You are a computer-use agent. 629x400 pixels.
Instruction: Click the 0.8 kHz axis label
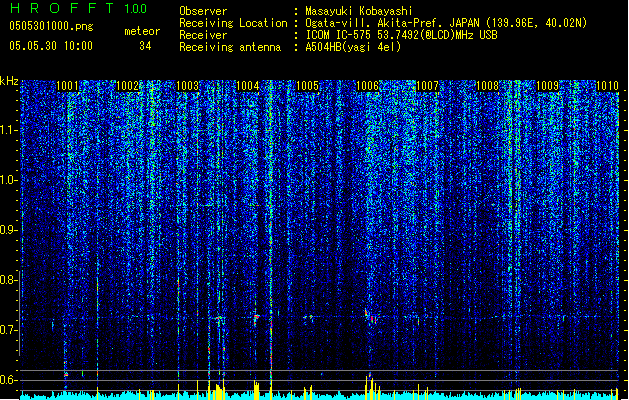click(8, 280)
